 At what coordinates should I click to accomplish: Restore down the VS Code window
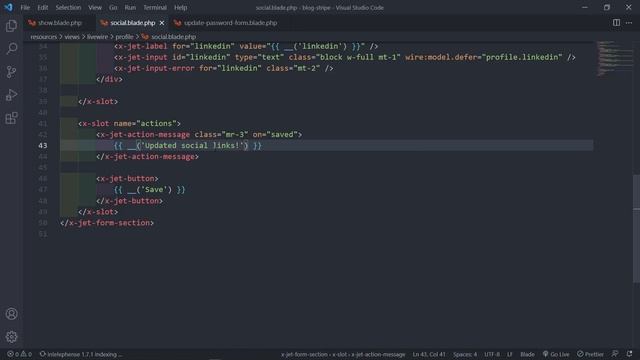(607, 7)
